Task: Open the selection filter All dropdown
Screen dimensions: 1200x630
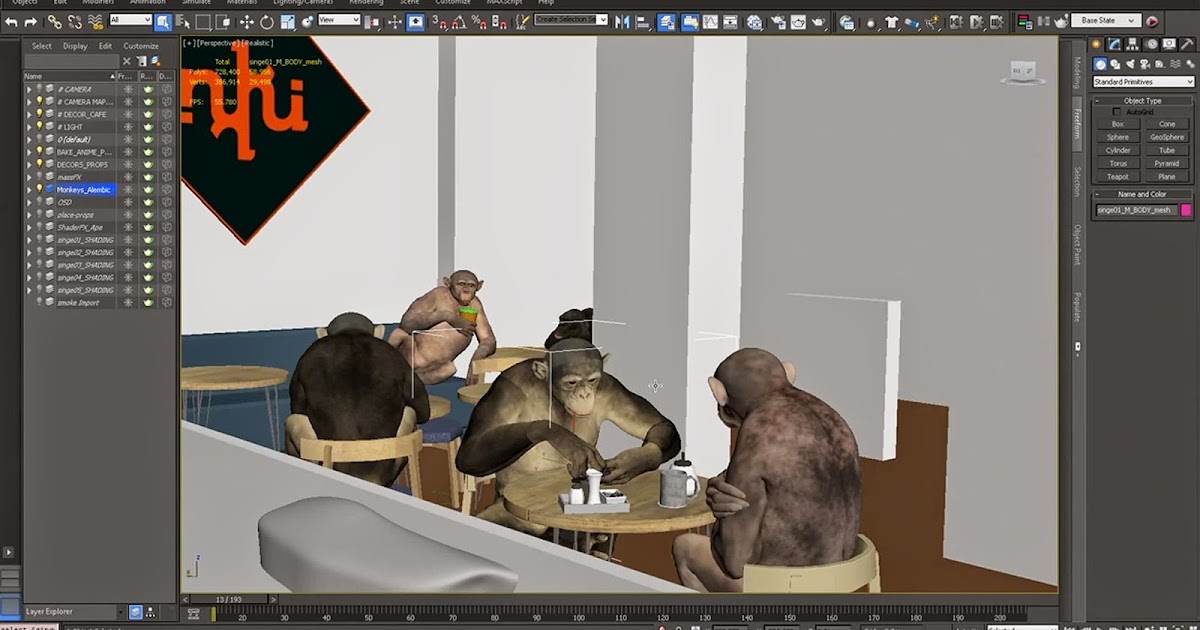Action: tap(130, 20)
